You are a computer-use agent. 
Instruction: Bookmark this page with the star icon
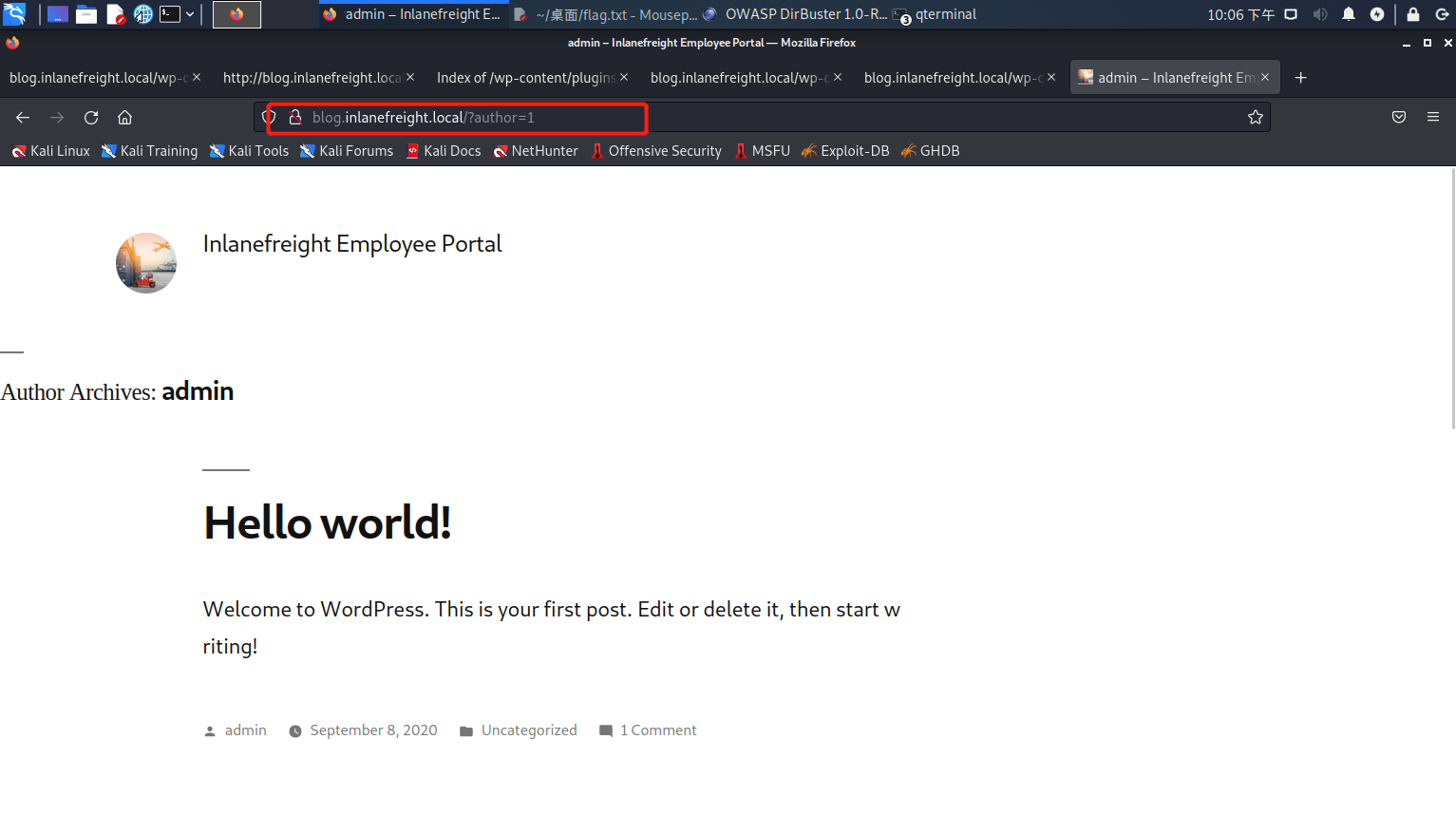pyautogui.click(x=1256, y=118)
